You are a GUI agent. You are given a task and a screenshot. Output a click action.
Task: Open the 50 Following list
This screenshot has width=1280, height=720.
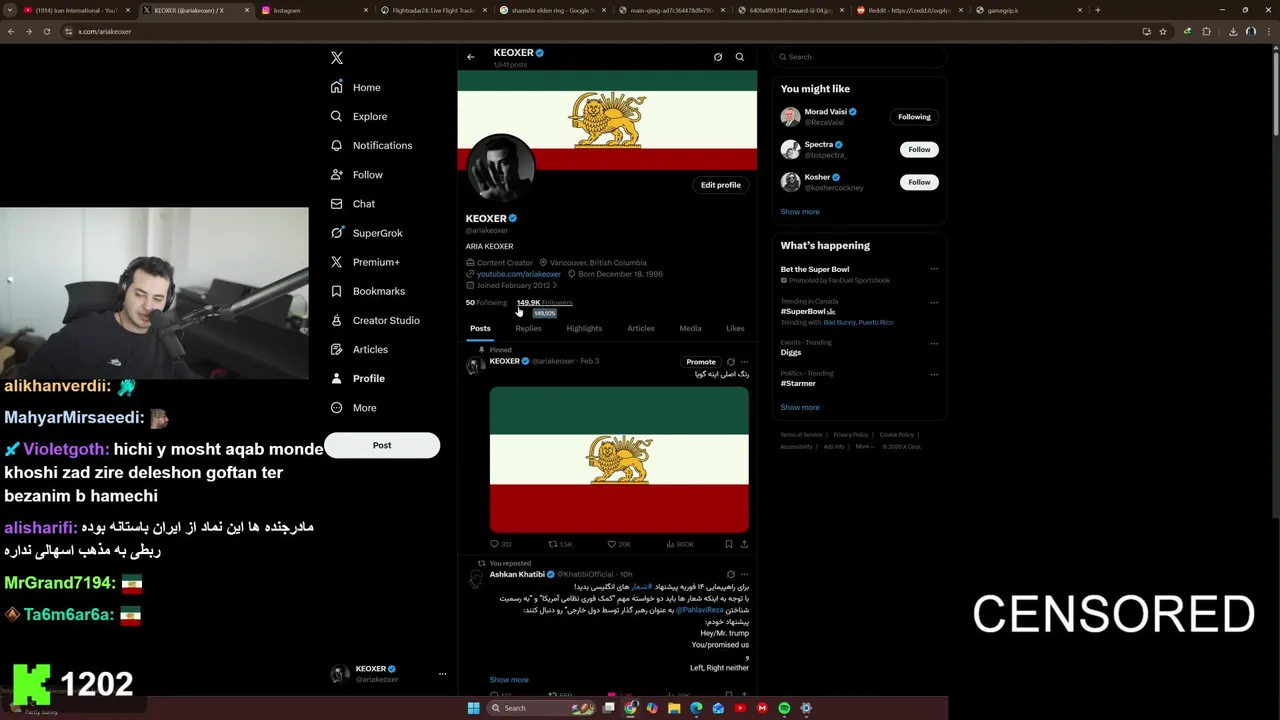(486, 302)
